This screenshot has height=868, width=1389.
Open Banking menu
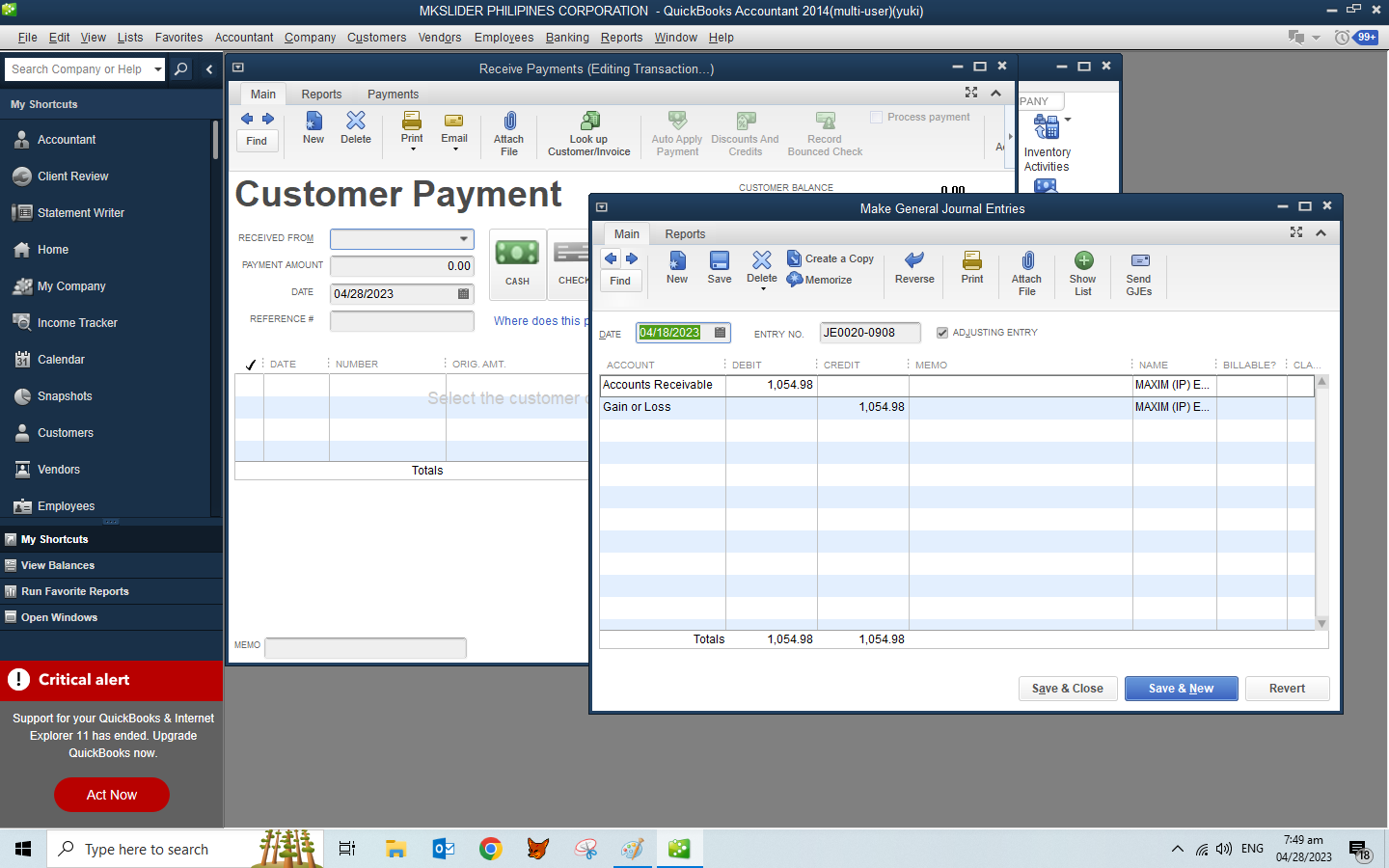click(567, 38)
